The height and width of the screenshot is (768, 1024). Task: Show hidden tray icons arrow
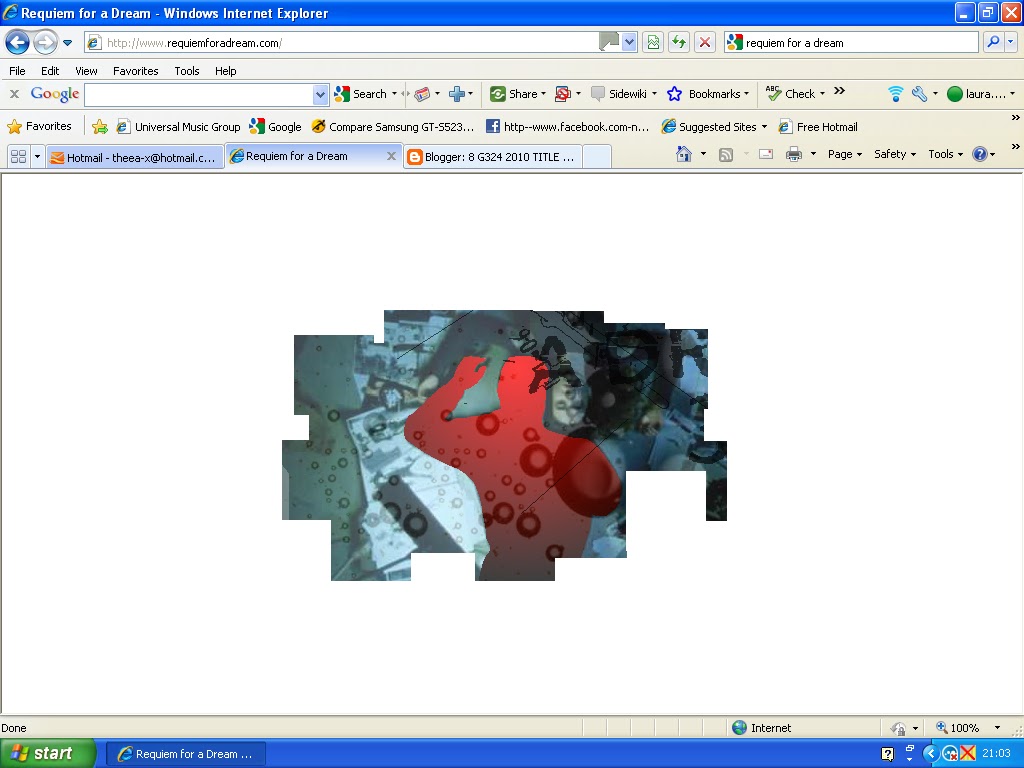(x=931, y=754)
